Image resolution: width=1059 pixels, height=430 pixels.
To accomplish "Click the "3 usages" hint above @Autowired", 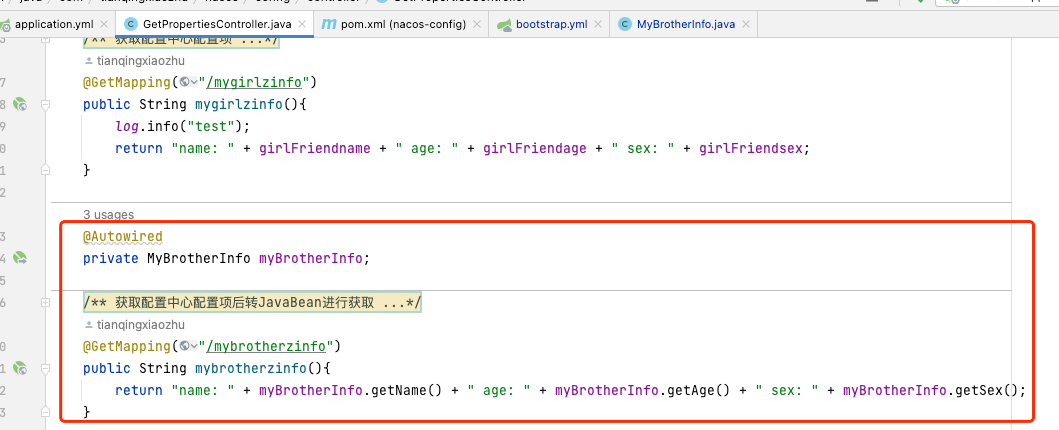I will pos(108,214).
